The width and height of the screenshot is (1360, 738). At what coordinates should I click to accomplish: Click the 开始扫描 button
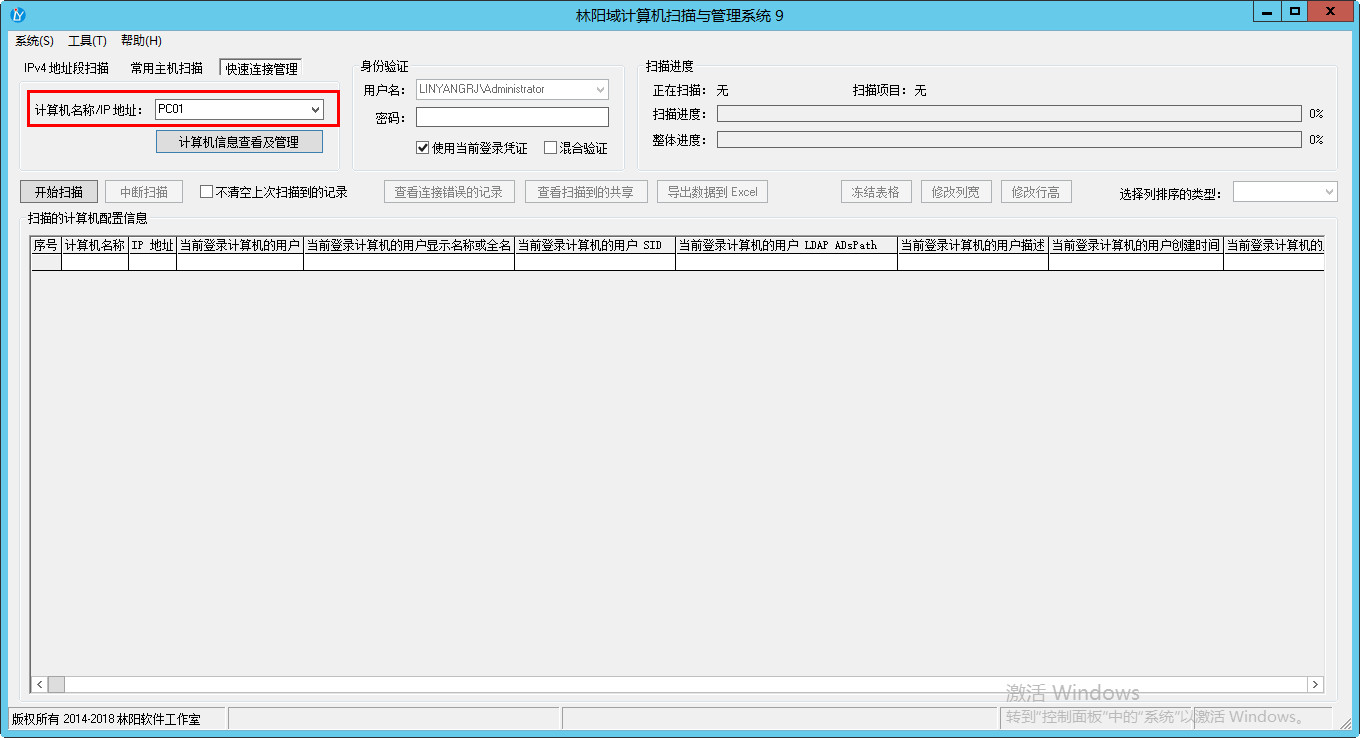click(59, 192)
